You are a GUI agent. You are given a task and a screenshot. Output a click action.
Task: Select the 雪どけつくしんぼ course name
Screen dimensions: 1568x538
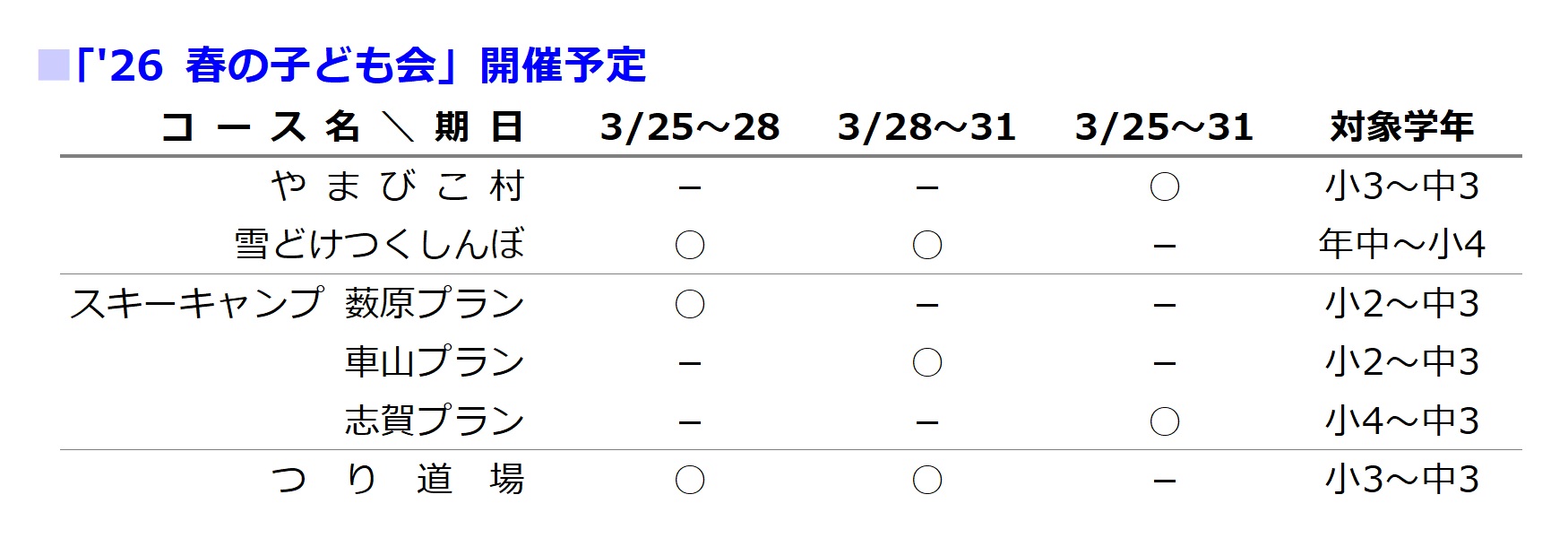379,245
